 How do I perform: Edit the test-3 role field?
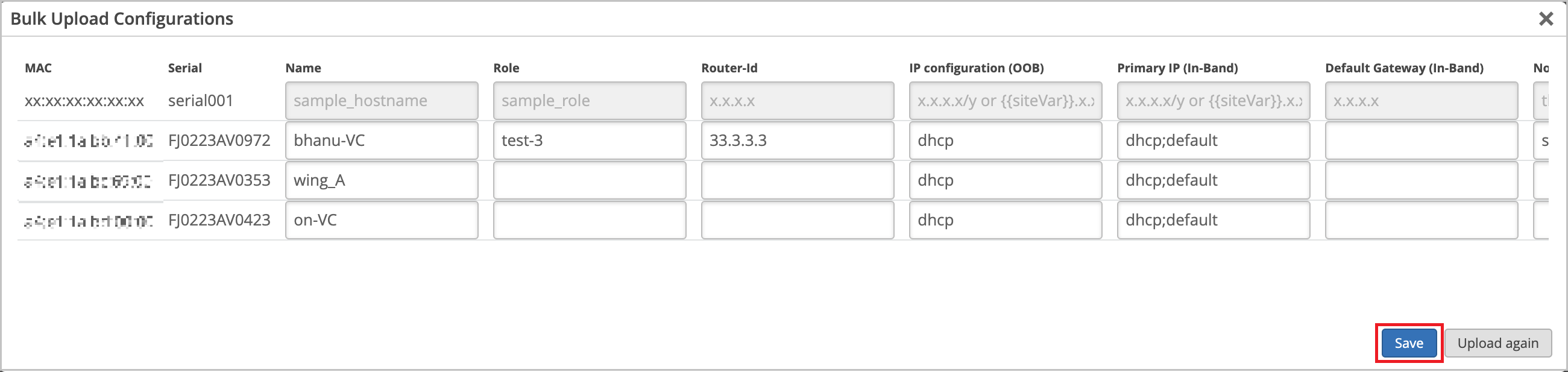click(589, 140)
